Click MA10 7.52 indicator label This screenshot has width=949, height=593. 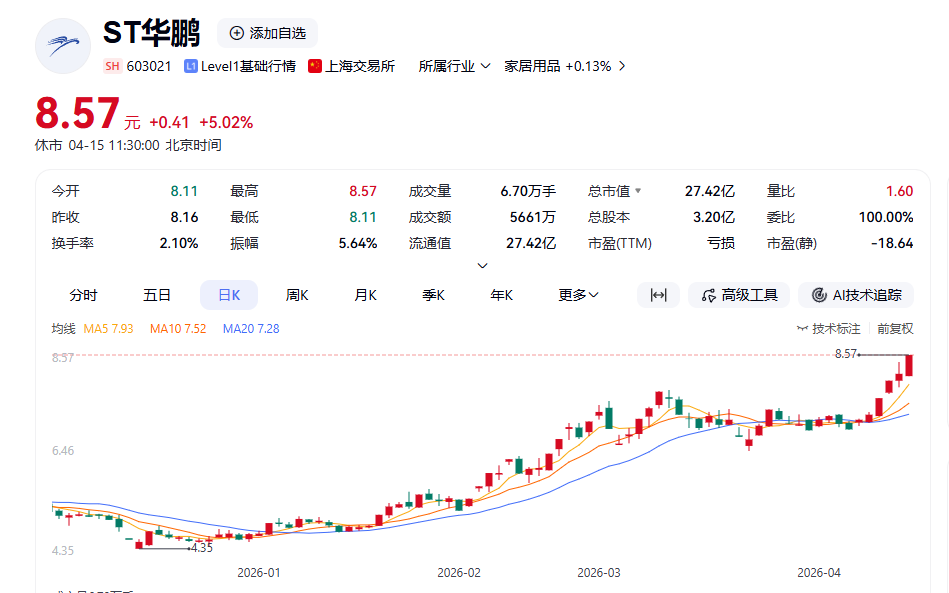click(178, 329)
